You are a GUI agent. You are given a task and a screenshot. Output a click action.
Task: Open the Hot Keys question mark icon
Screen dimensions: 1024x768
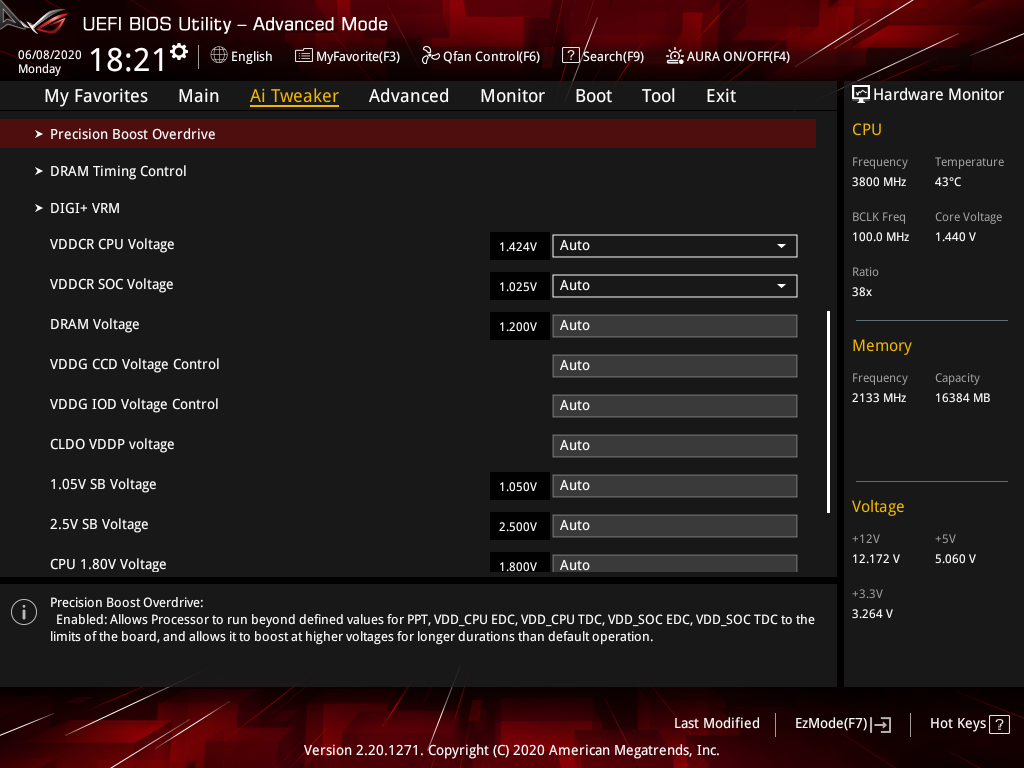click(x=999, y=724)
